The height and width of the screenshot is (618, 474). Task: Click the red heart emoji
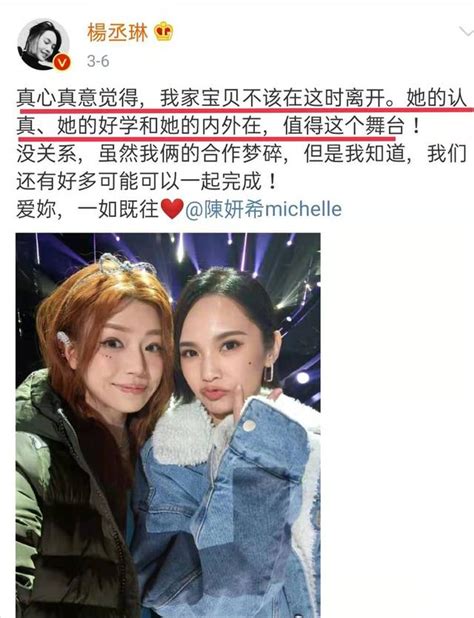[x=172, y=209]
